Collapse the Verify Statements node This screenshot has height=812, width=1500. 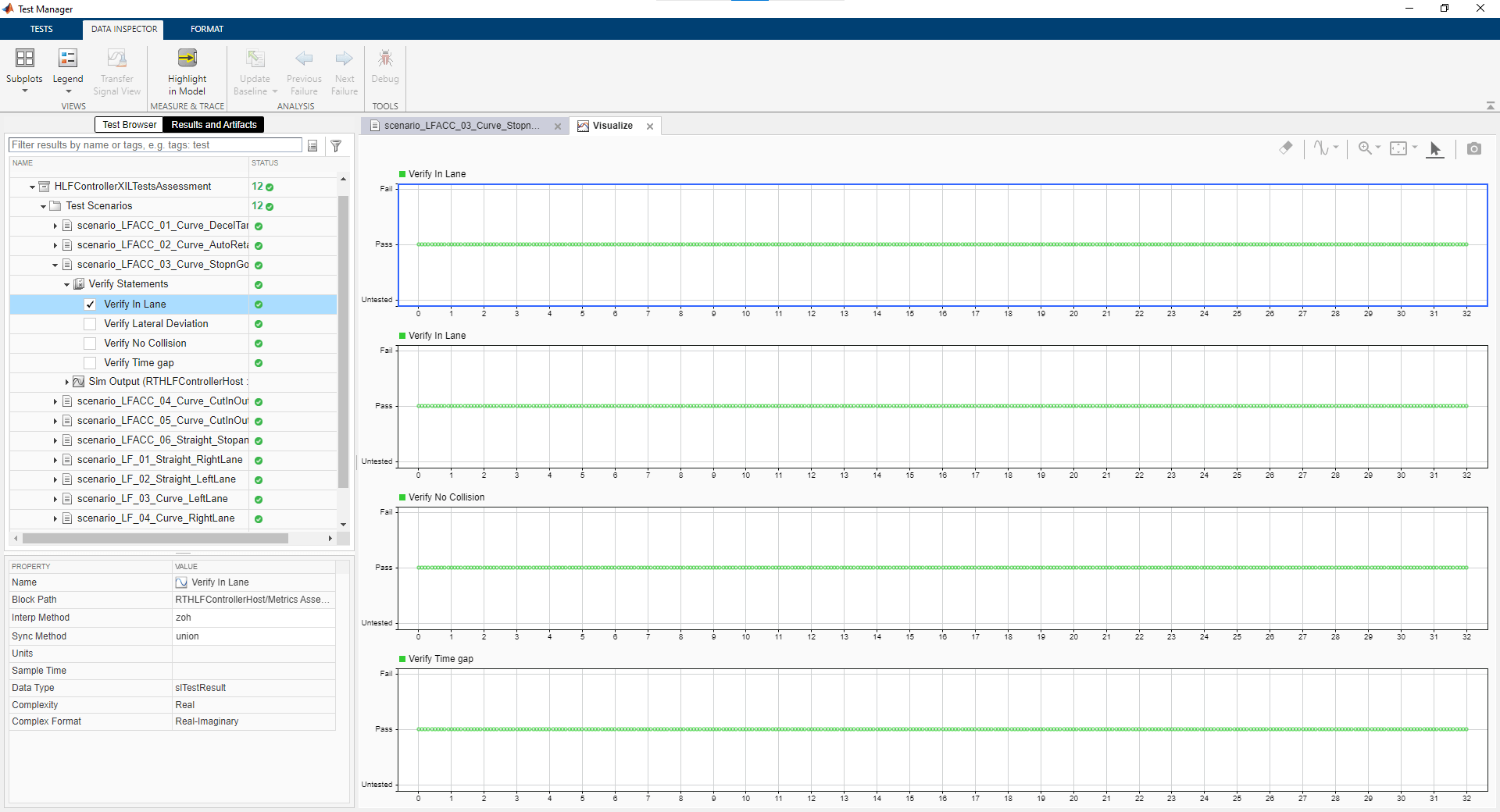(x=67, y=285)
